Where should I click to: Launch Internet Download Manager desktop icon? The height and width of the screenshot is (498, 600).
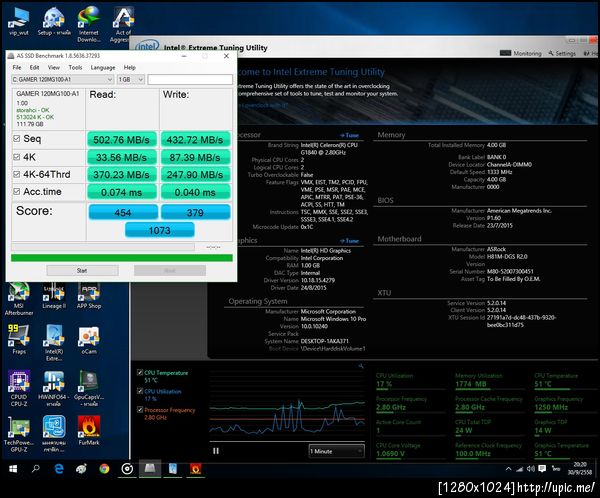pos(89,24)
